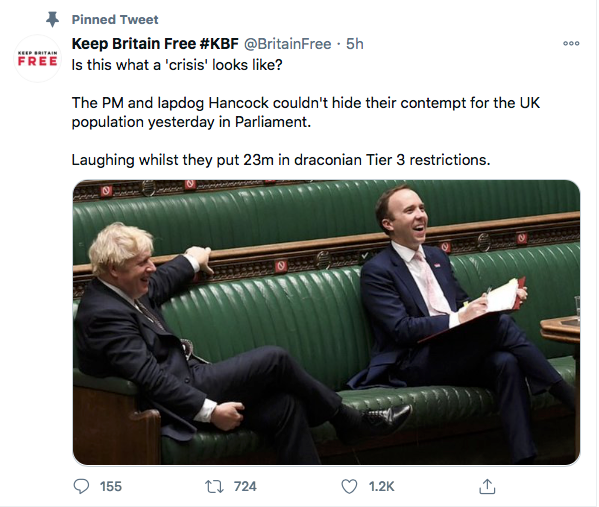Click the 5h timestamp of the tweet
This screenshot has height=507, width=599.
click(355, 44)
